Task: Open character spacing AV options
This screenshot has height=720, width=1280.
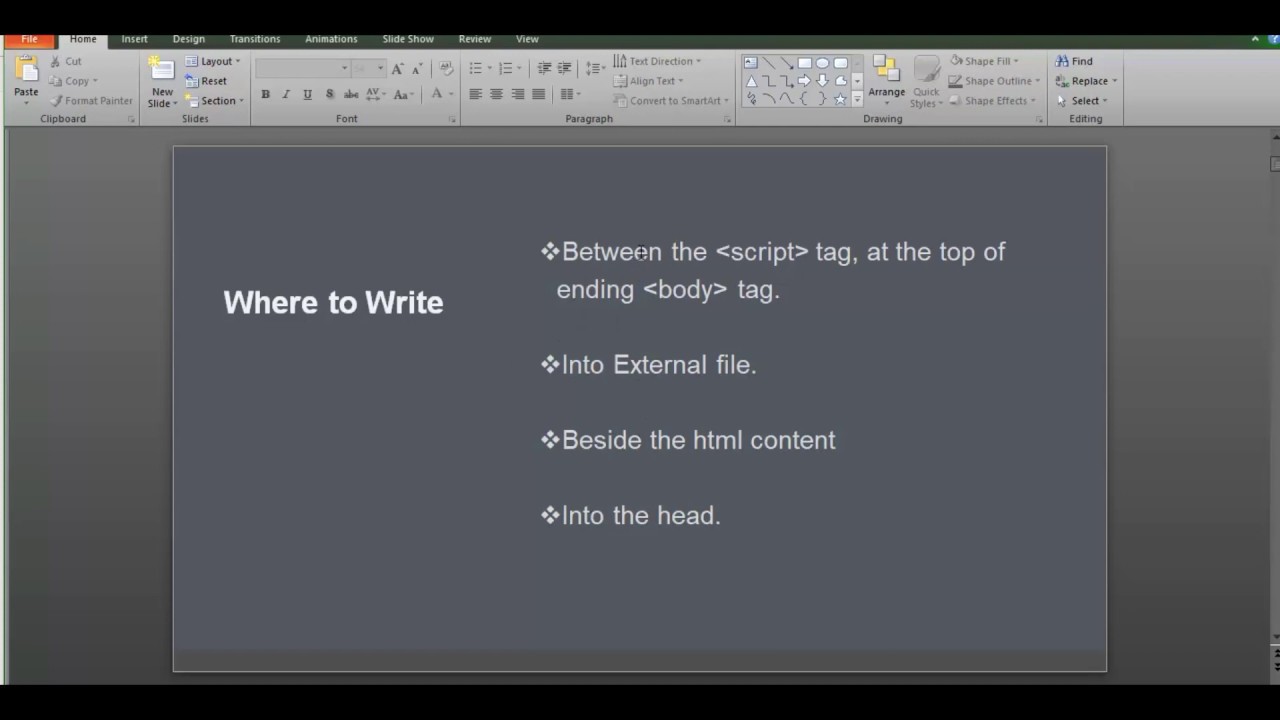Action: [x=376, y=94]
